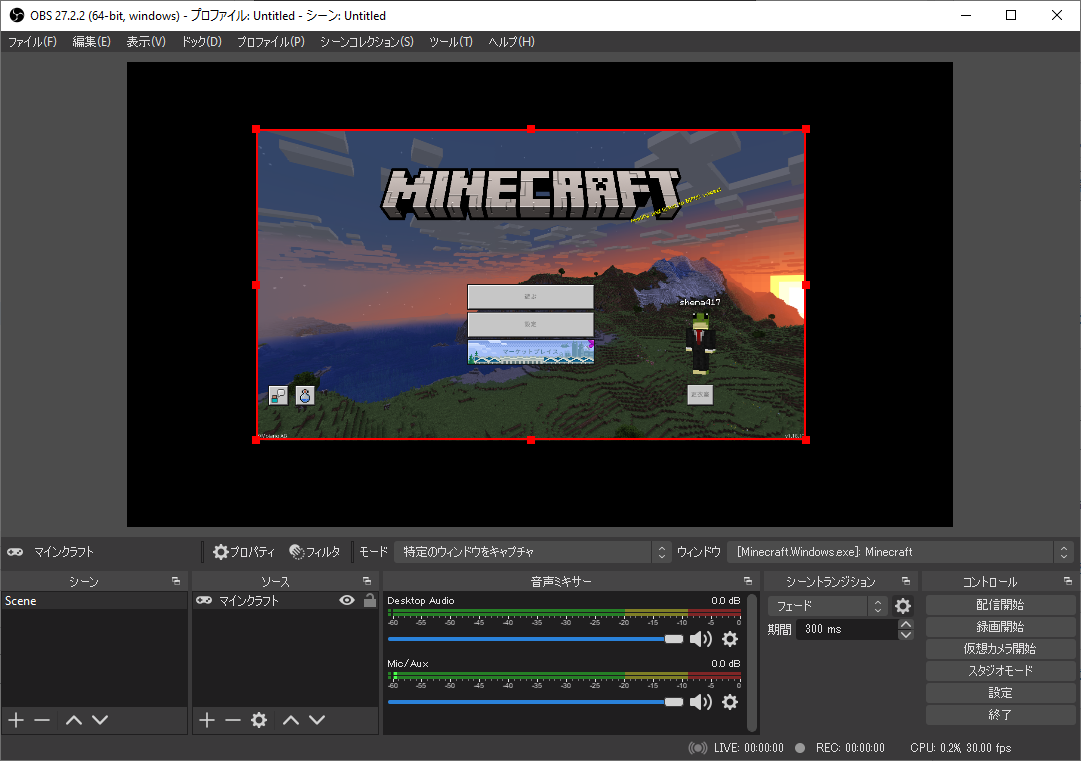Add a new scene with plus icon

16,720
